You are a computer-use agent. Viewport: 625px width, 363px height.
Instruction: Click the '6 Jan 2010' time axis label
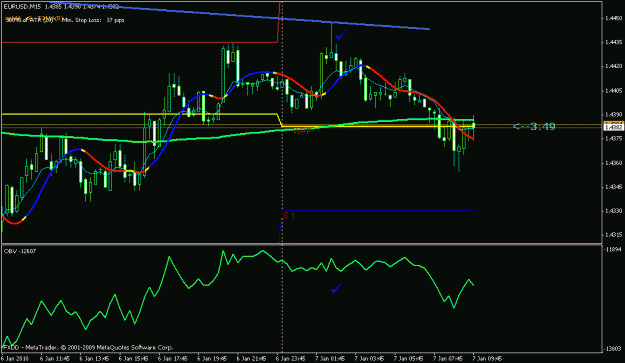coord(15,359)
